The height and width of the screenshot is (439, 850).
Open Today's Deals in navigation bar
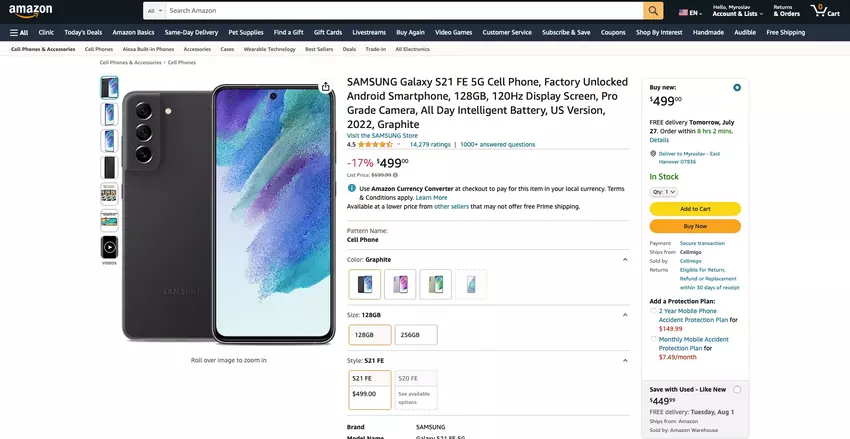[83, 32]
